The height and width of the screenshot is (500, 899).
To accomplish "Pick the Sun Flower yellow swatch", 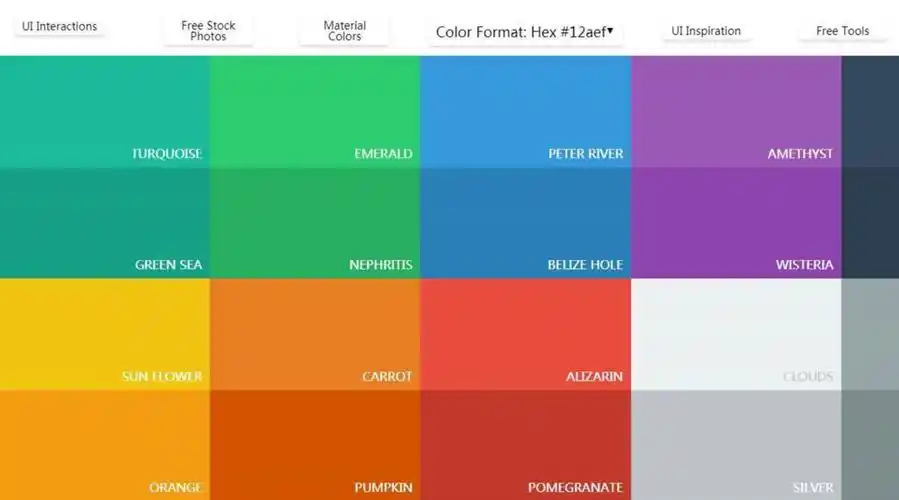I will pos(105,334).
